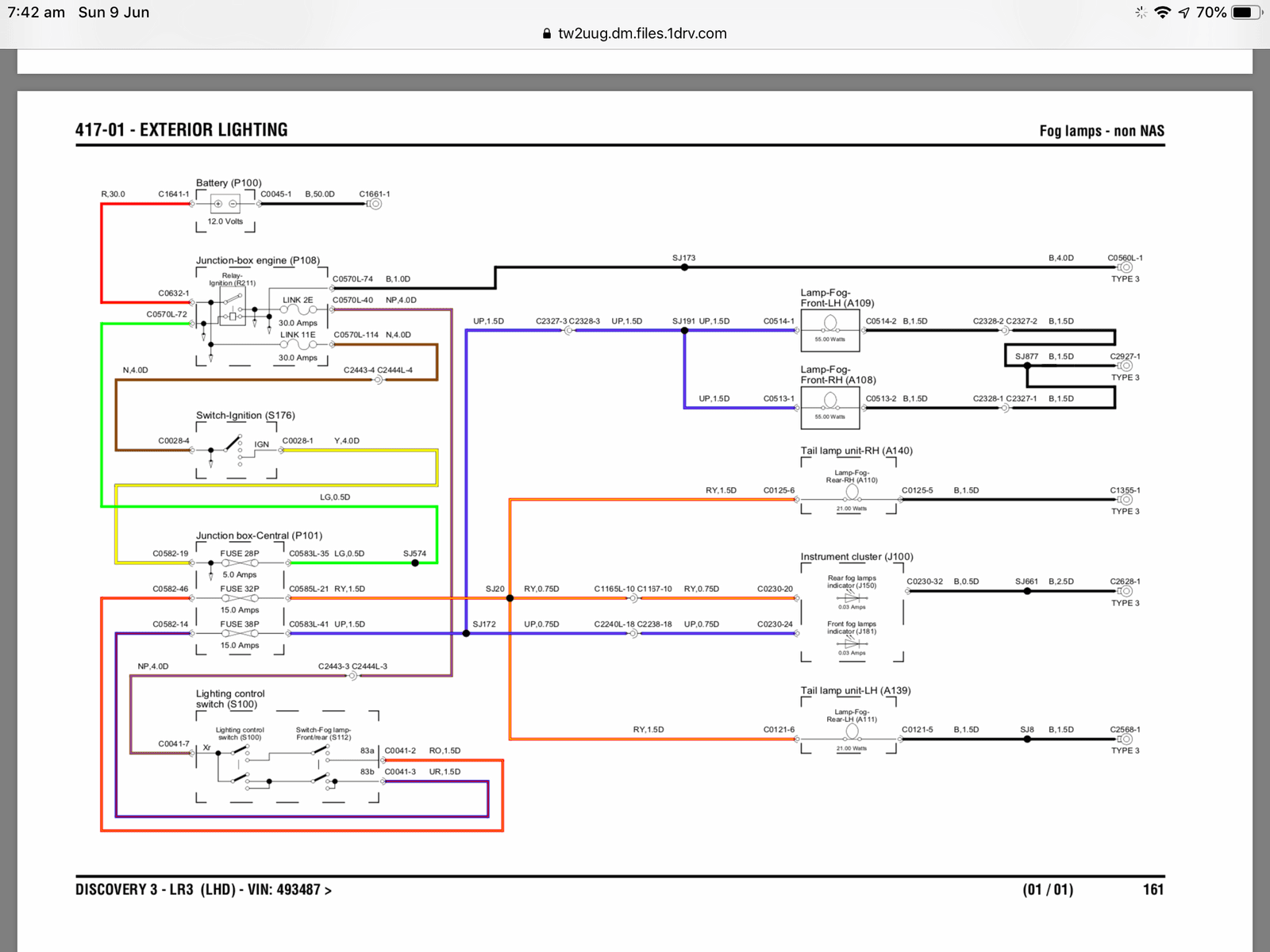Tap the location arrow status icon
The width and height of the screenshot is (1270, 952).
[x=1184, y=12]
